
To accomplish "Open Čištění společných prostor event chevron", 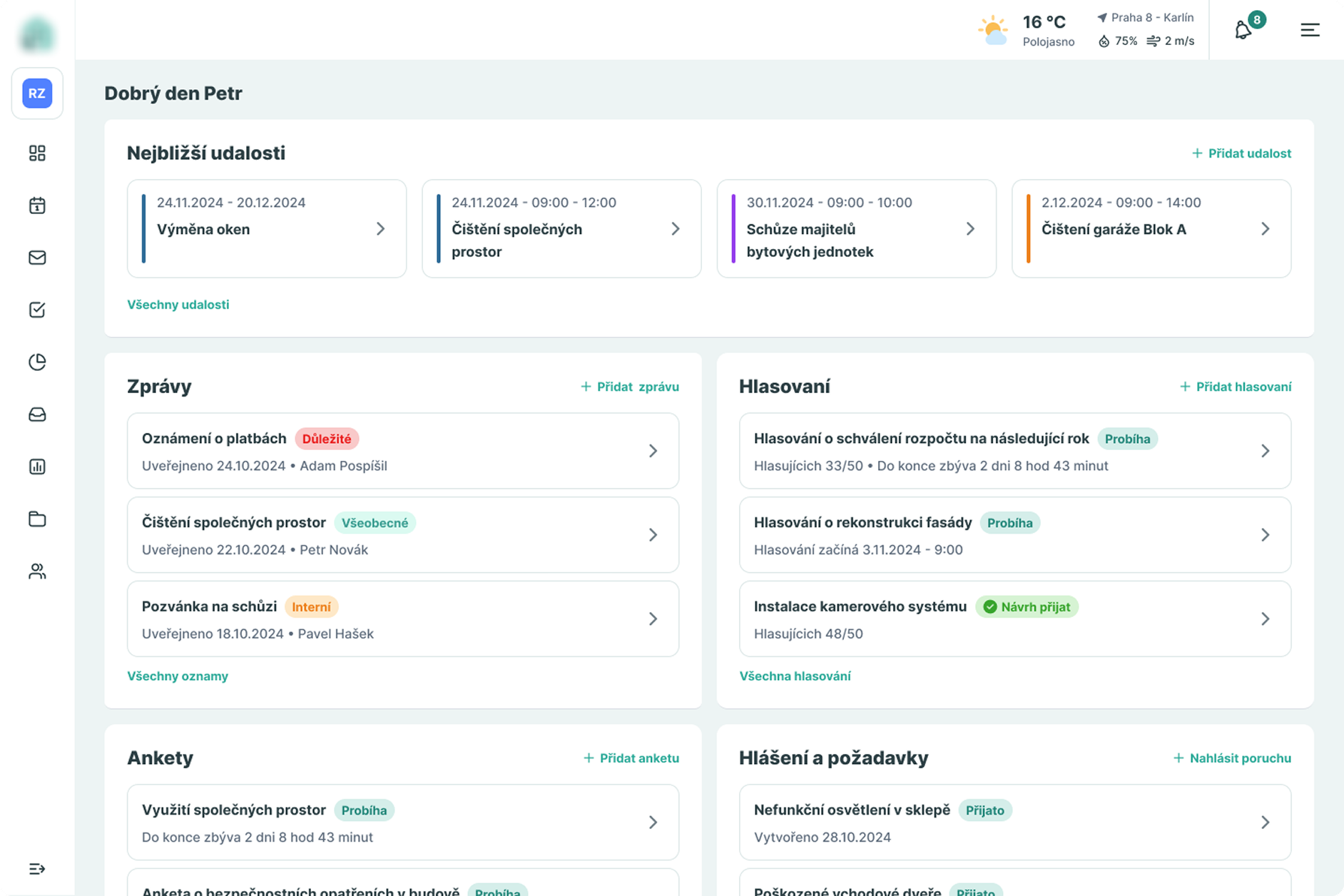I will 676,228.
